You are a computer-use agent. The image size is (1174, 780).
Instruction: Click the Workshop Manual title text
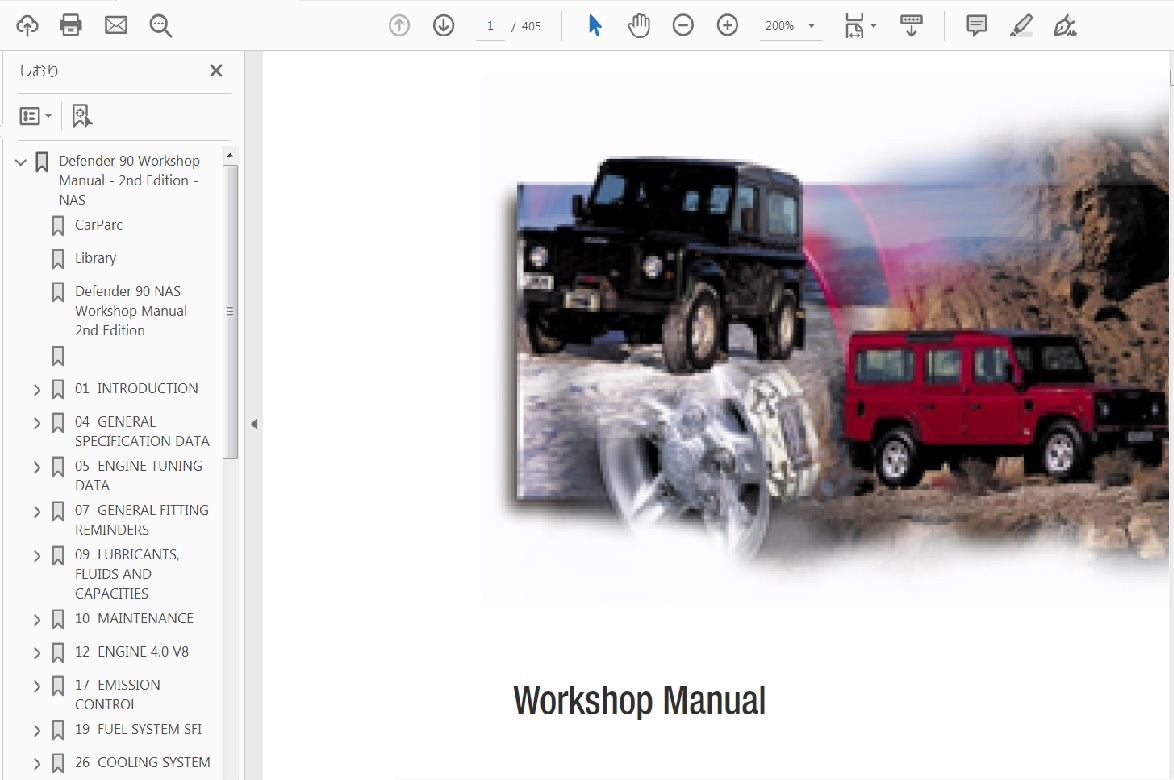tap(639, 701)
